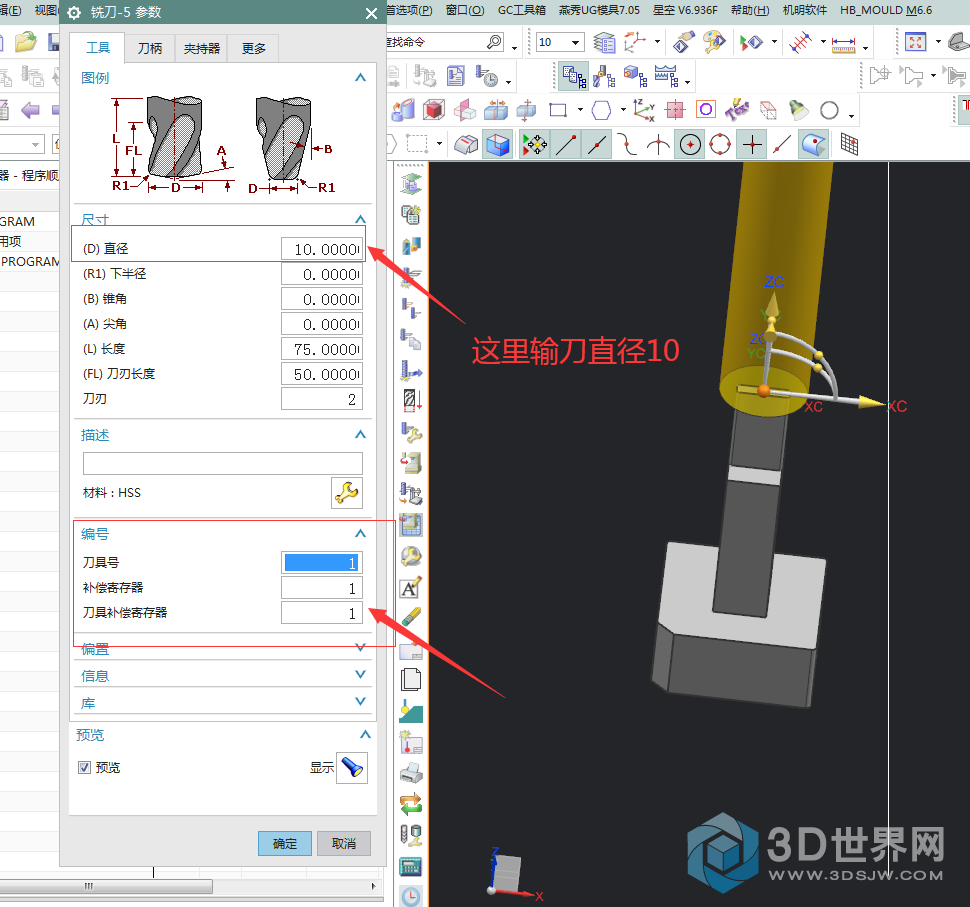Screen dimensions: 970x907
Task: Toggle the 预览 preview checkbox
Action: click(84, 768)
